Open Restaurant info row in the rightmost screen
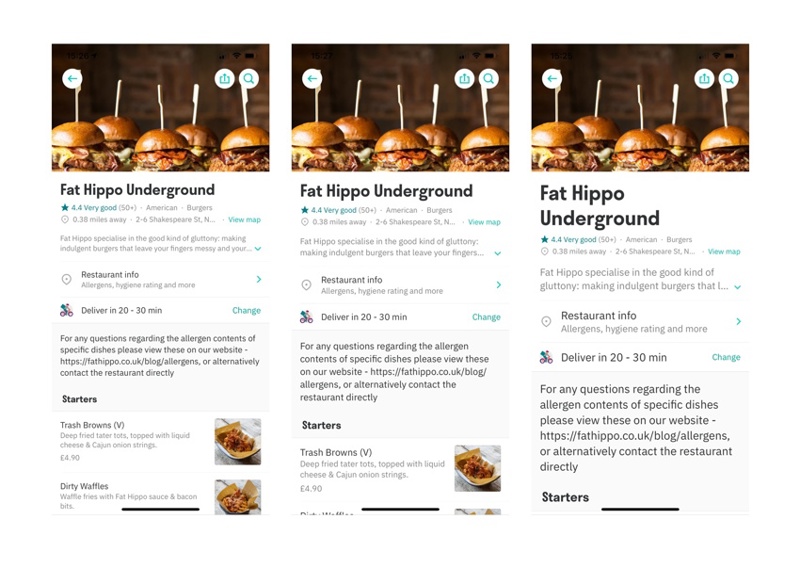Screen dimensions: 800x568 (640, 322)
